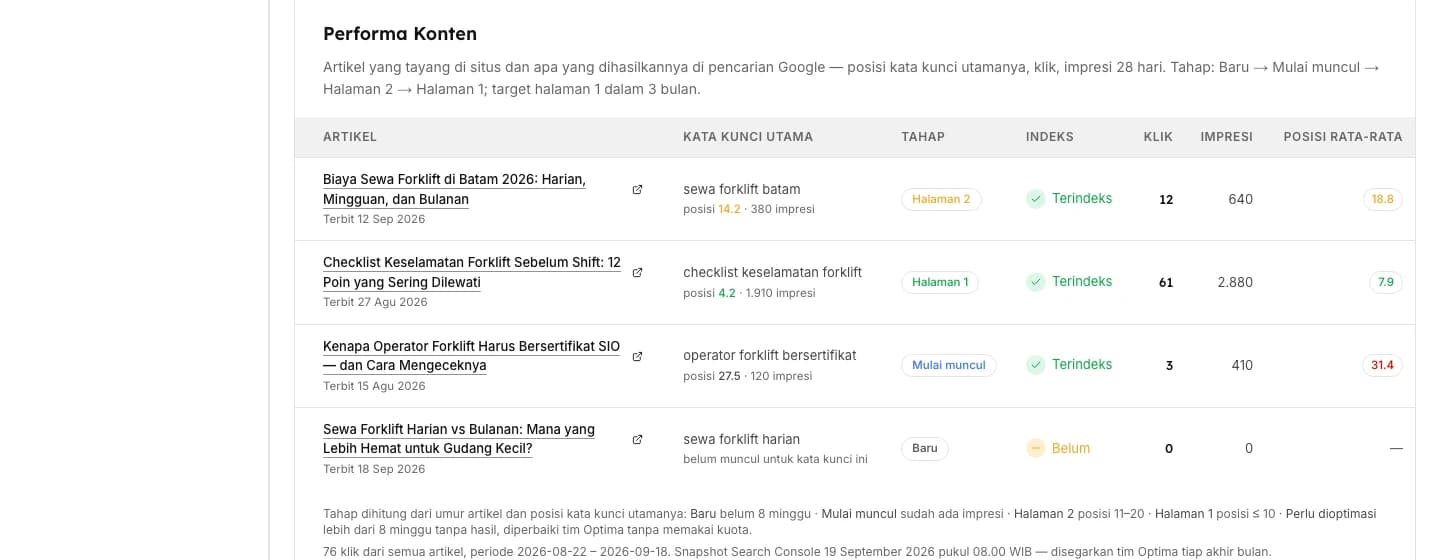This screenshot has height=560, width=1440.
Task: Click green check icon in operator forklift bersertifikat row
Action: pos(1036,365)
